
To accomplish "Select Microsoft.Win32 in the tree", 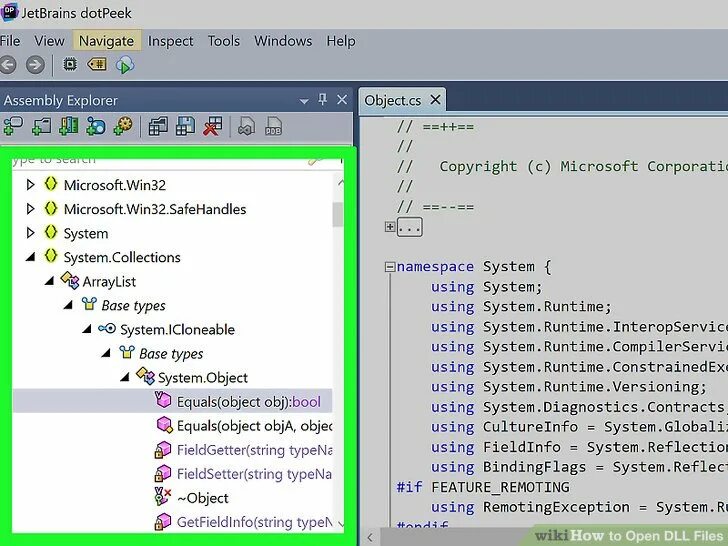I will [x=115, y=185].
